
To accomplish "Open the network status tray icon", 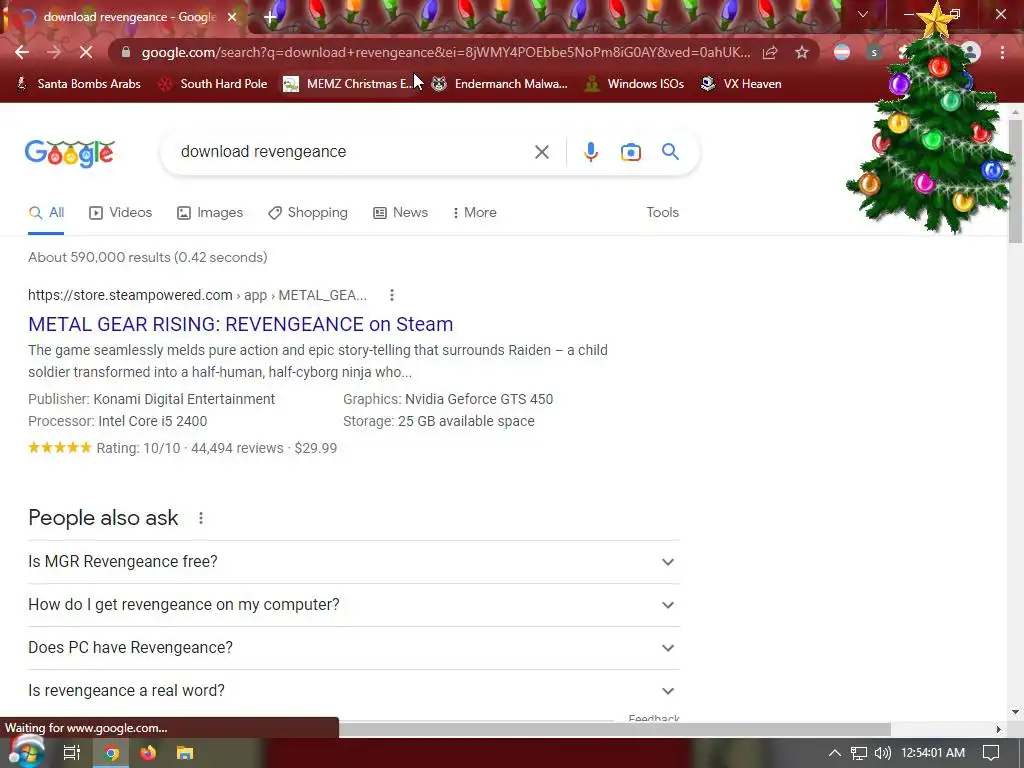I will coord(859,753).
